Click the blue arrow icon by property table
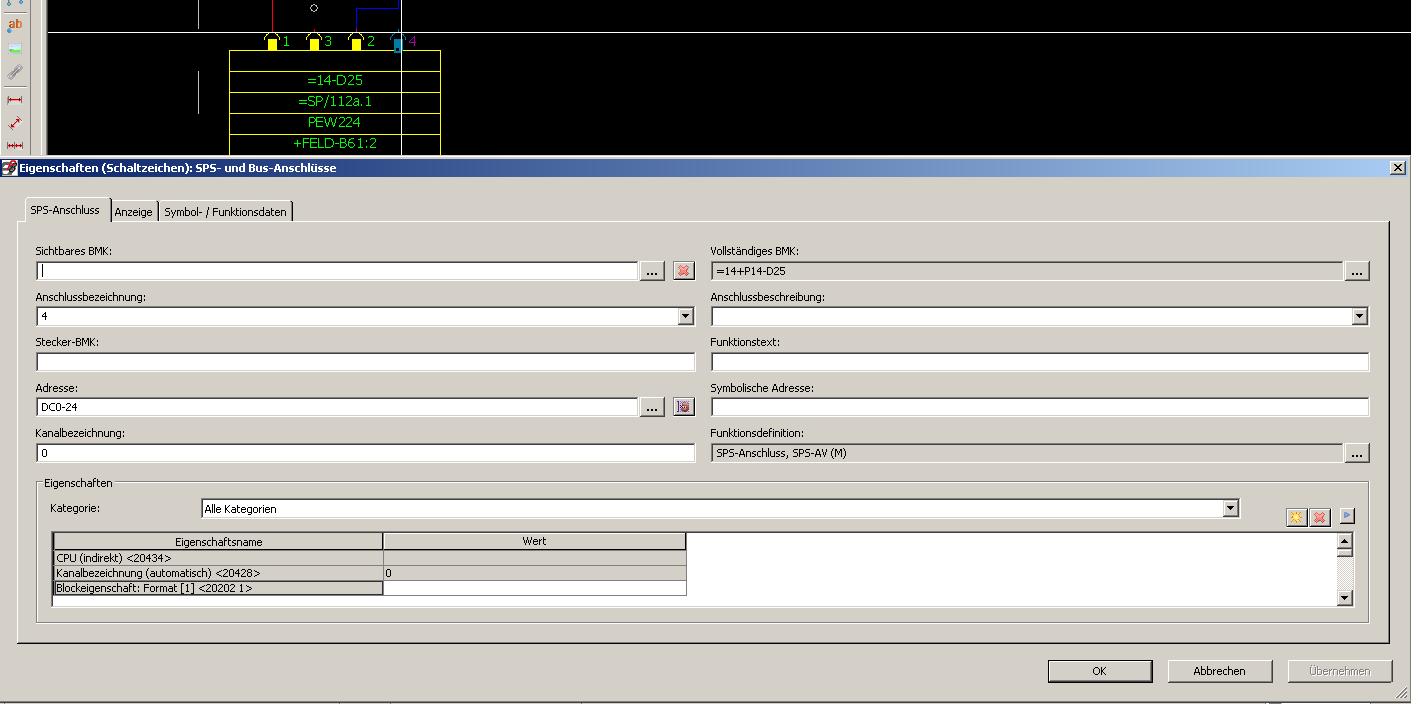 tap(1347, 516)
